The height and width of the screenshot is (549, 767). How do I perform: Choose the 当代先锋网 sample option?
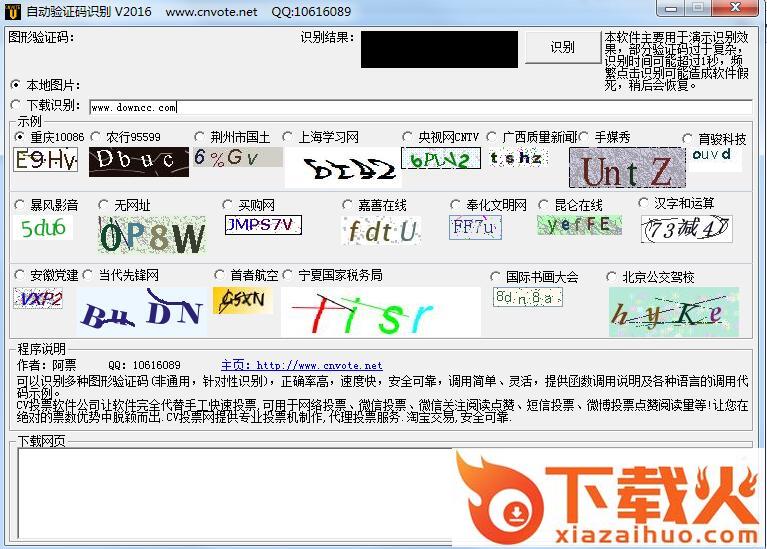point(88,275)
